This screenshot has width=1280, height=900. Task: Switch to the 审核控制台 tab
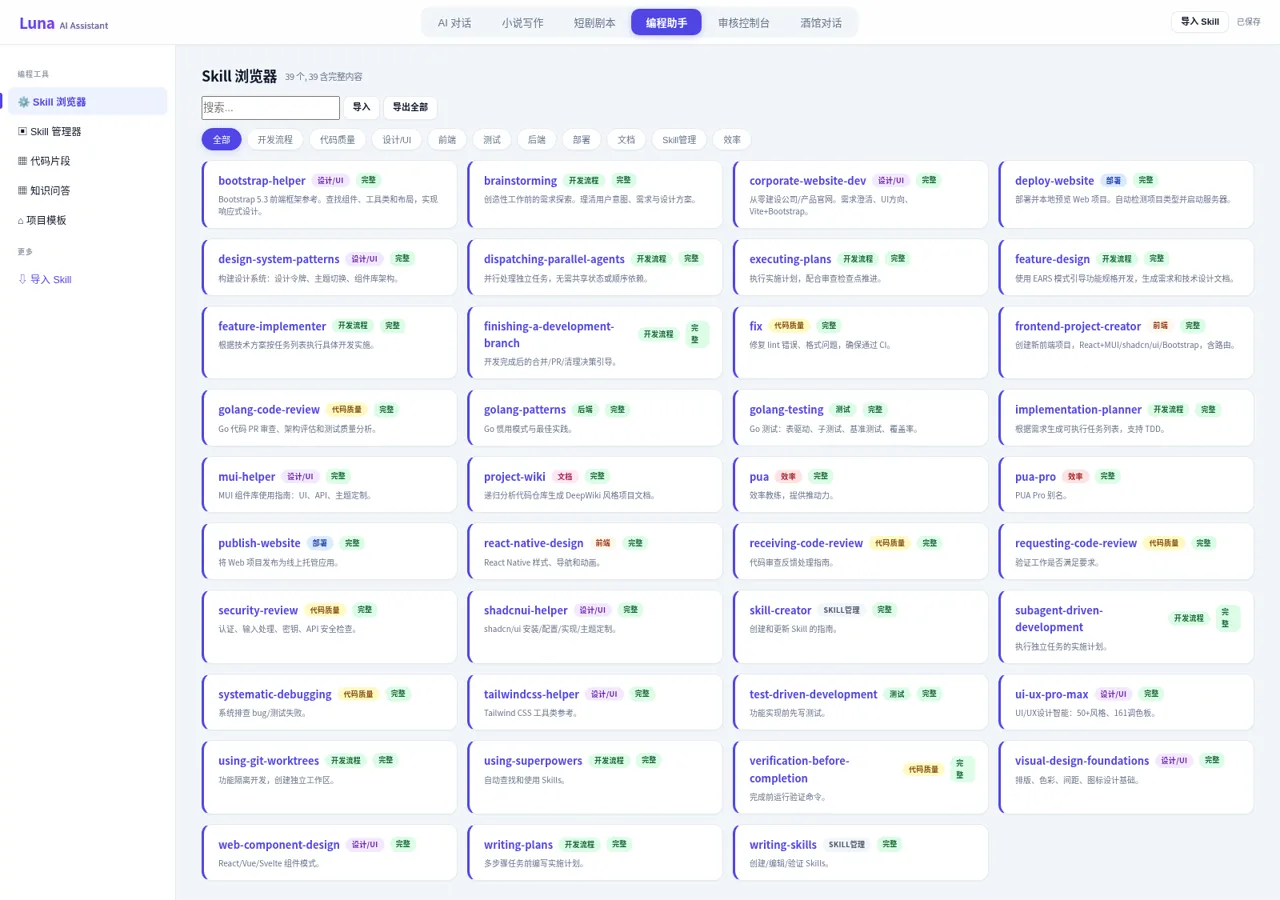(744, 22)
